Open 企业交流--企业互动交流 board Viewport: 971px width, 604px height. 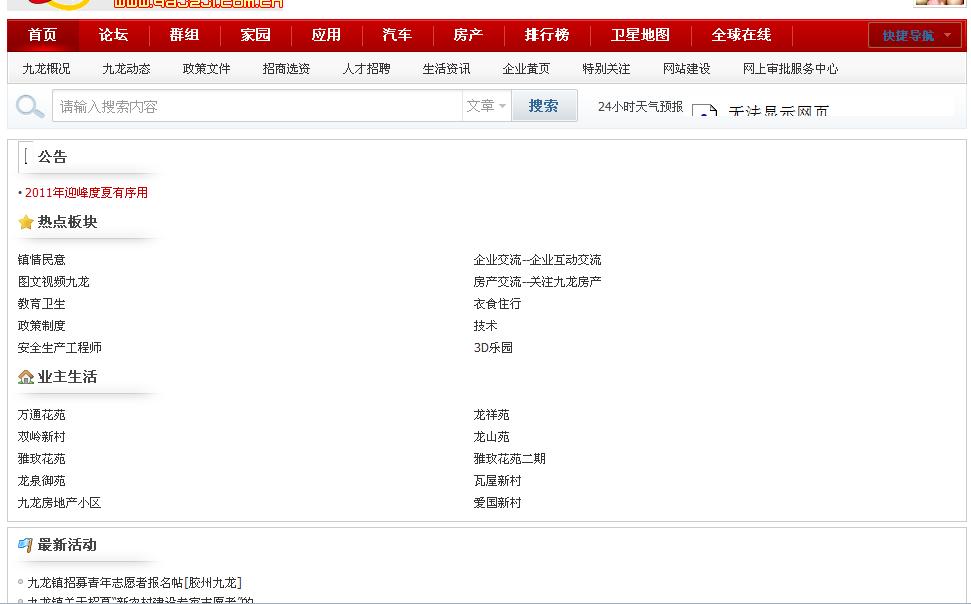pos(537,260)
